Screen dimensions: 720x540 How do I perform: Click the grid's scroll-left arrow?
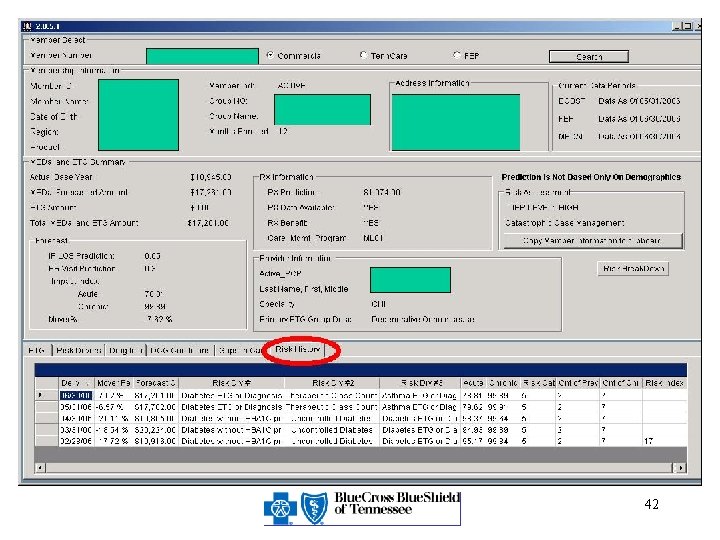click(x=40, y=467)
